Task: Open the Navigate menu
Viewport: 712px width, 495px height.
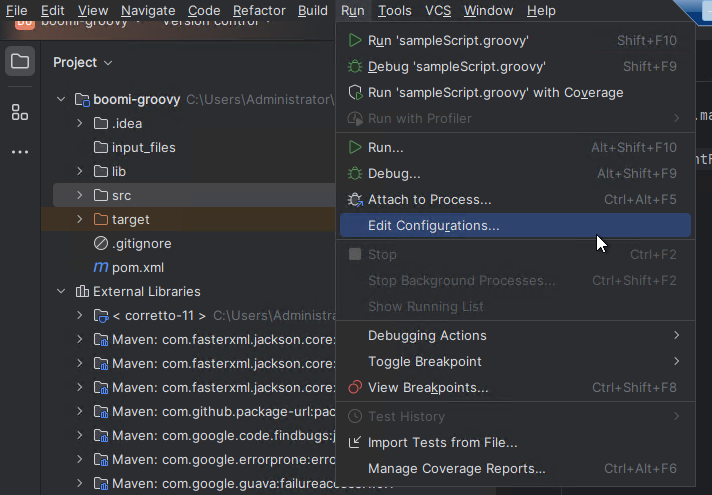Action: coord(148,10)
